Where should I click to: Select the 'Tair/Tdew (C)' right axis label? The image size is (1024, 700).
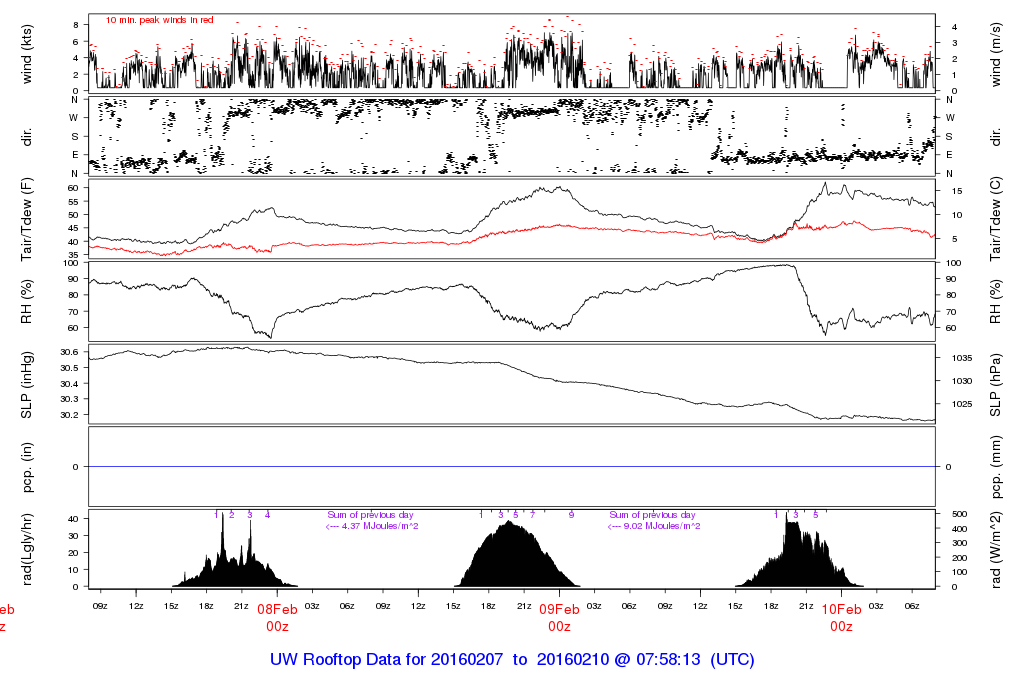click(x=996, y=217)
